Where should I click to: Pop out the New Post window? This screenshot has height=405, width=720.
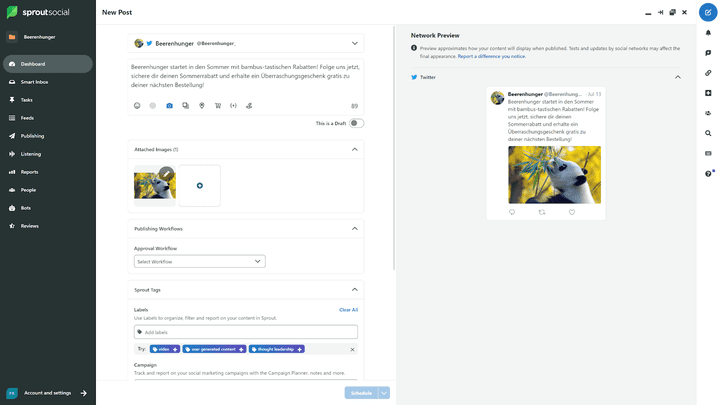(x=672, y=12)
